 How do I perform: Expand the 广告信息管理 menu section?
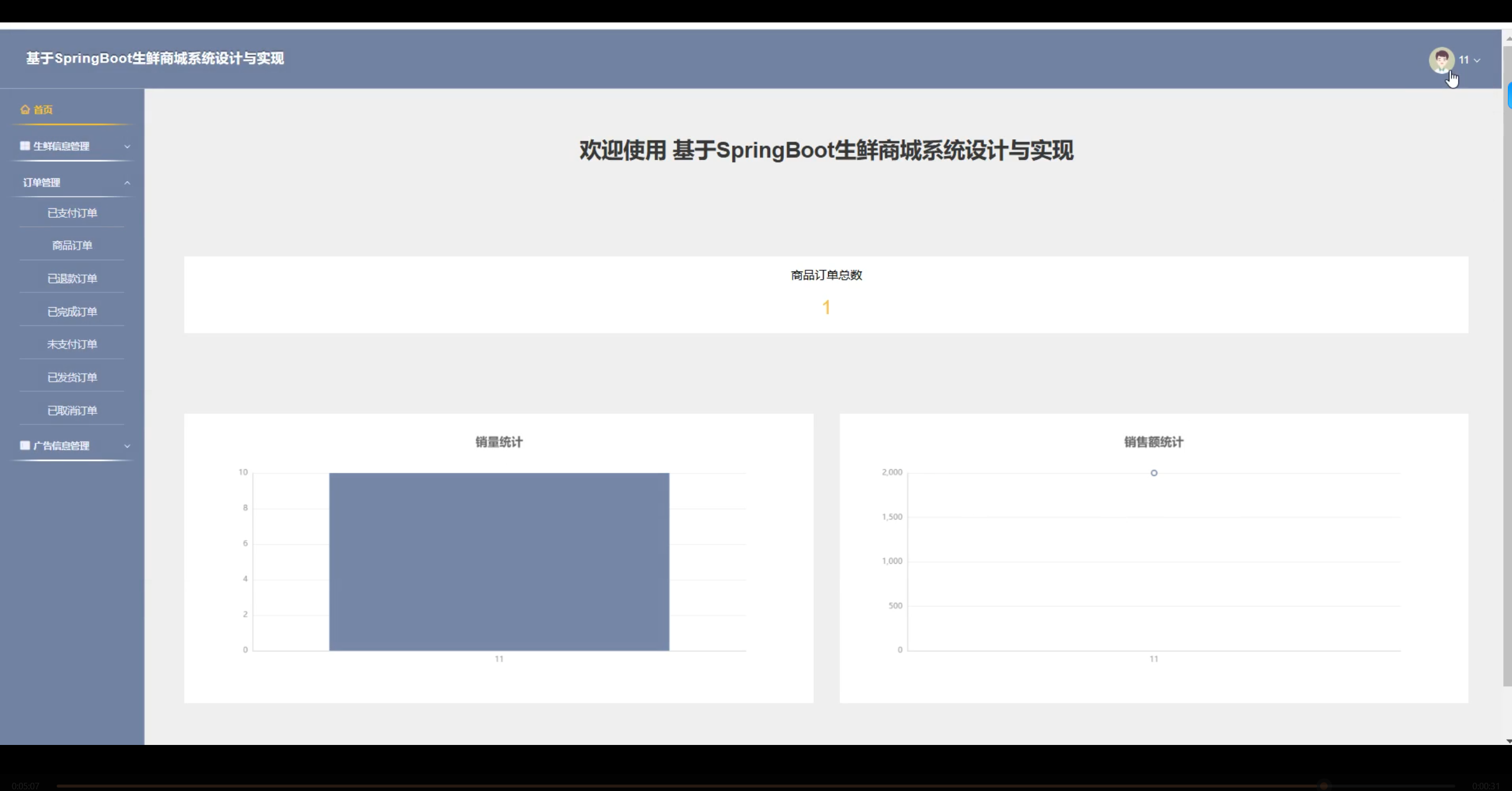coord(72,446)
